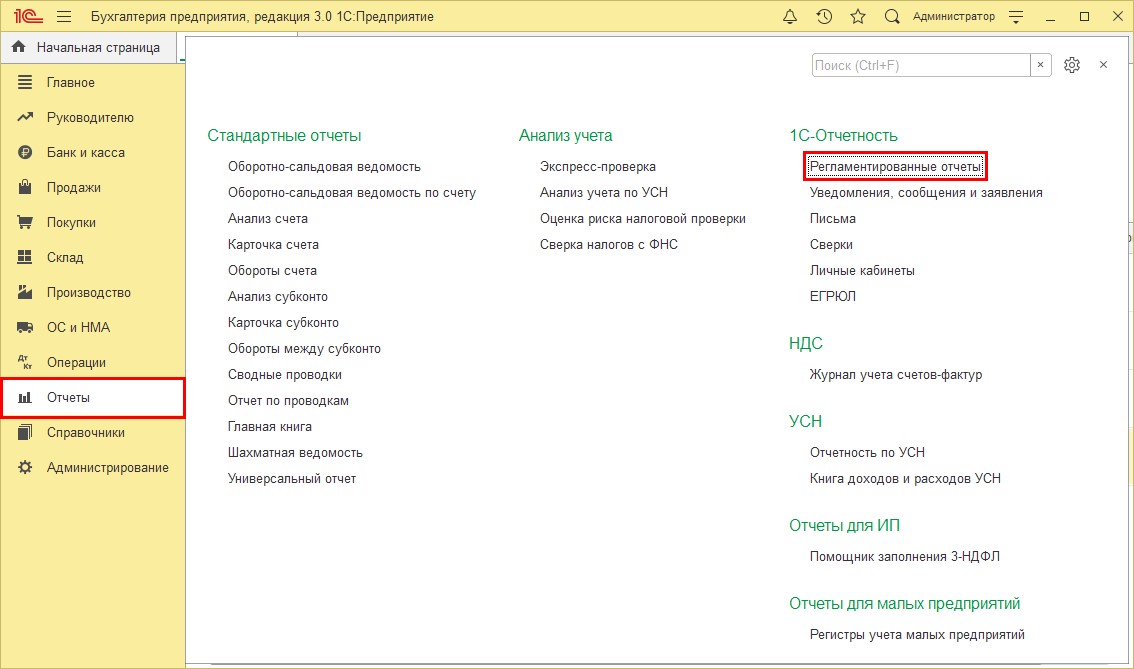This screenshot has height=669, width=1134.
Task: Open Книга доходов и расходов УСН
Action: coord(905,479)
